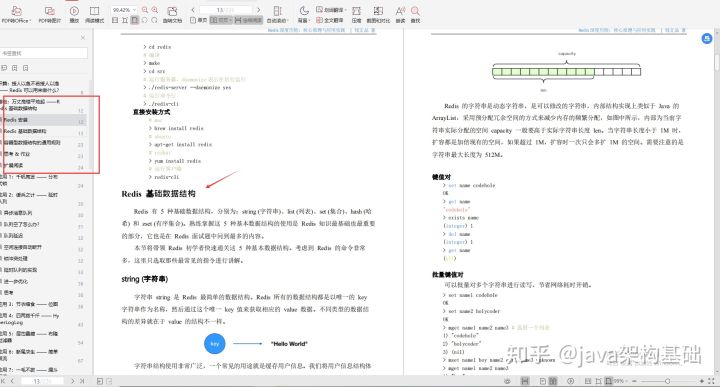This screenshot has width=720, height=387.
Task: Toggle 连续阅读 continuous reading
Action: tap(248, 20)
